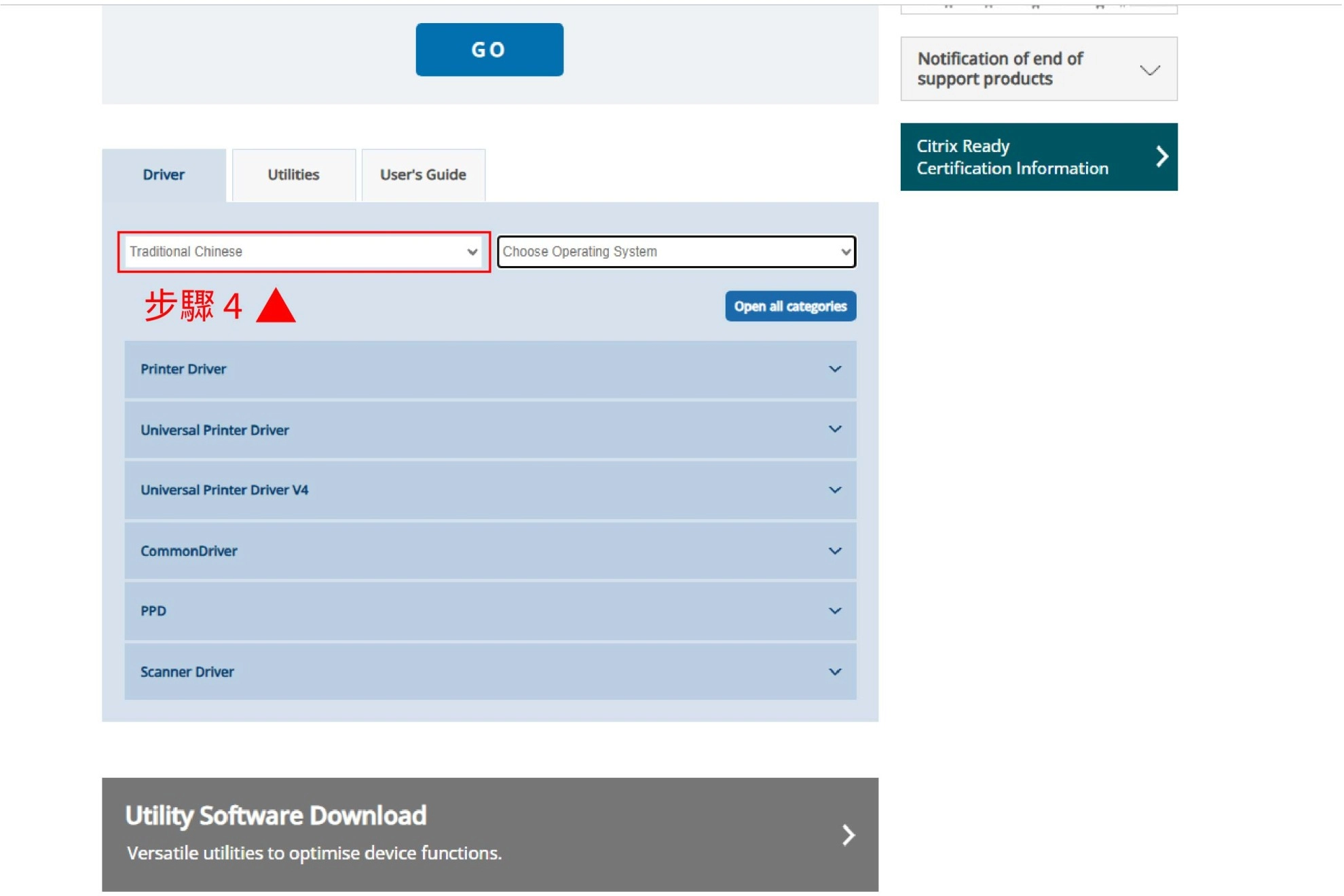Expand the CommonDriver chevron icon
The image size is (1344, 896).
[x=835, y=551]
